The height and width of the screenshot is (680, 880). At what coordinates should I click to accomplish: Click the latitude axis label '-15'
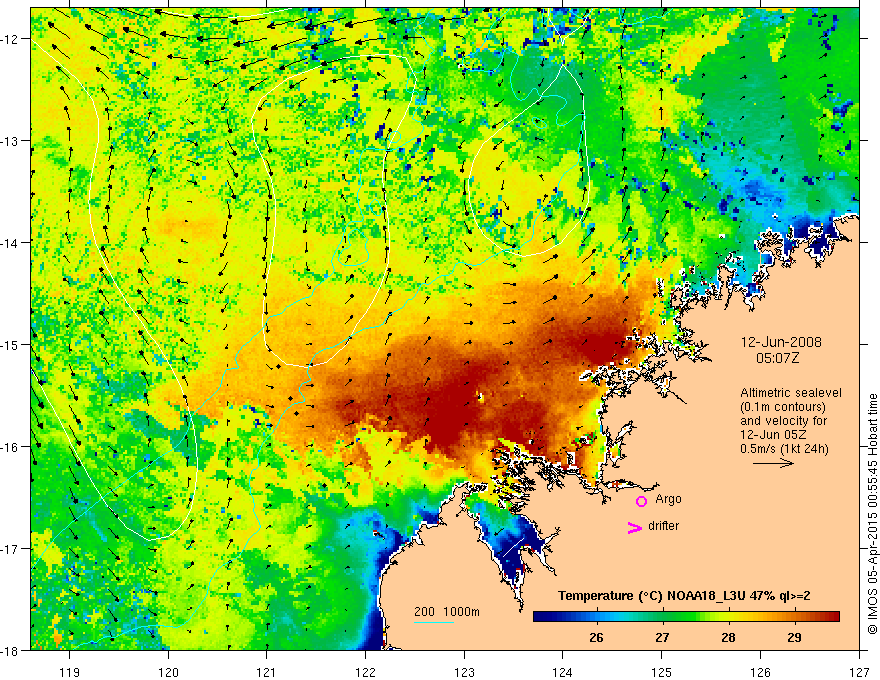click(11, 344)
